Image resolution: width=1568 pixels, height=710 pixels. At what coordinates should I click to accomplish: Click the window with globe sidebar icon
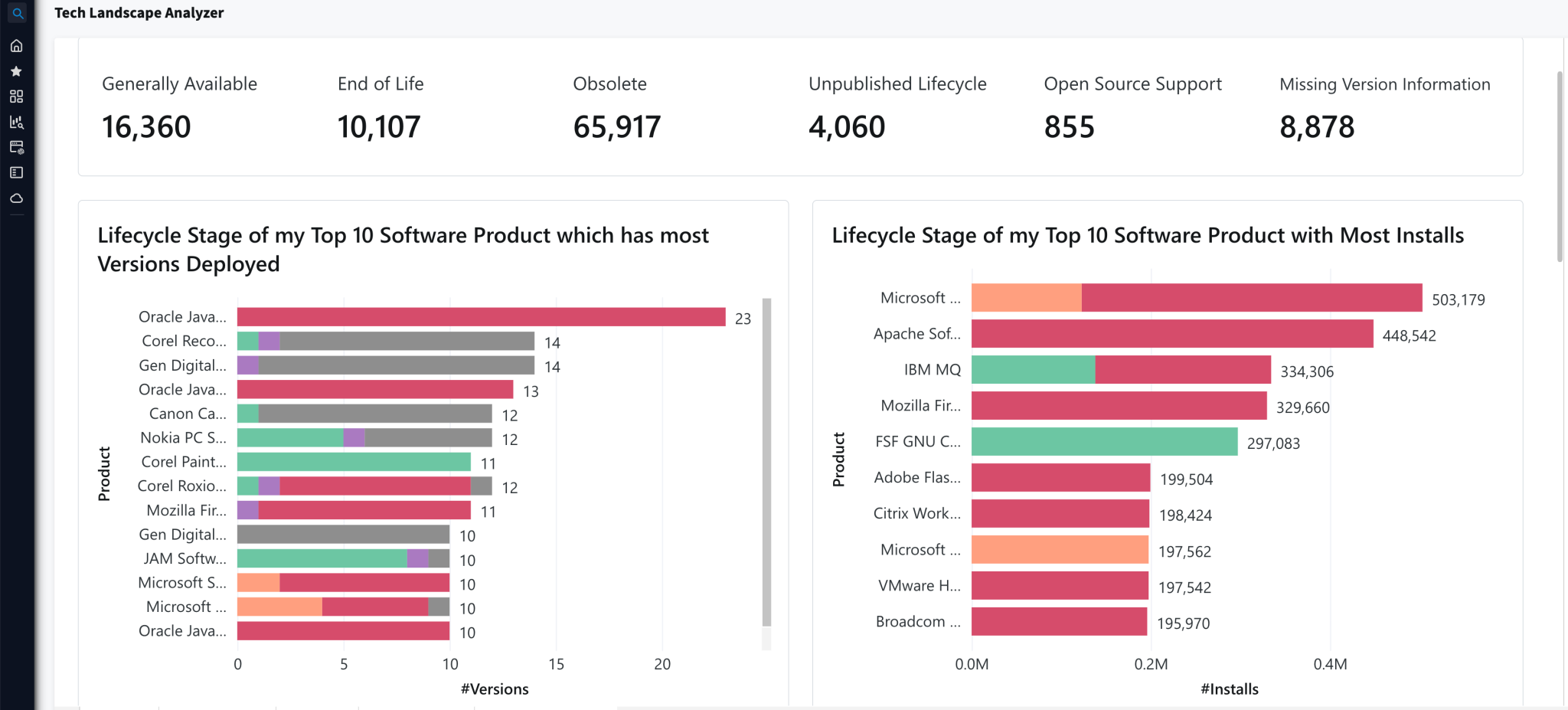coord(16,147)
